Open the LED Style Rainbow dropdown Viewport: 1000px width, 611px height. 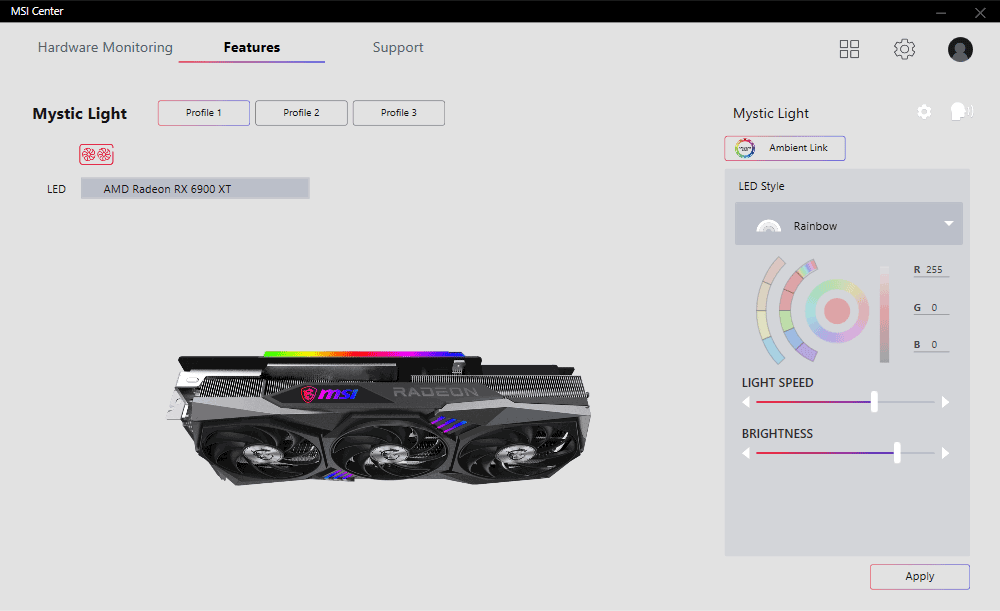(x=849, y=224)
